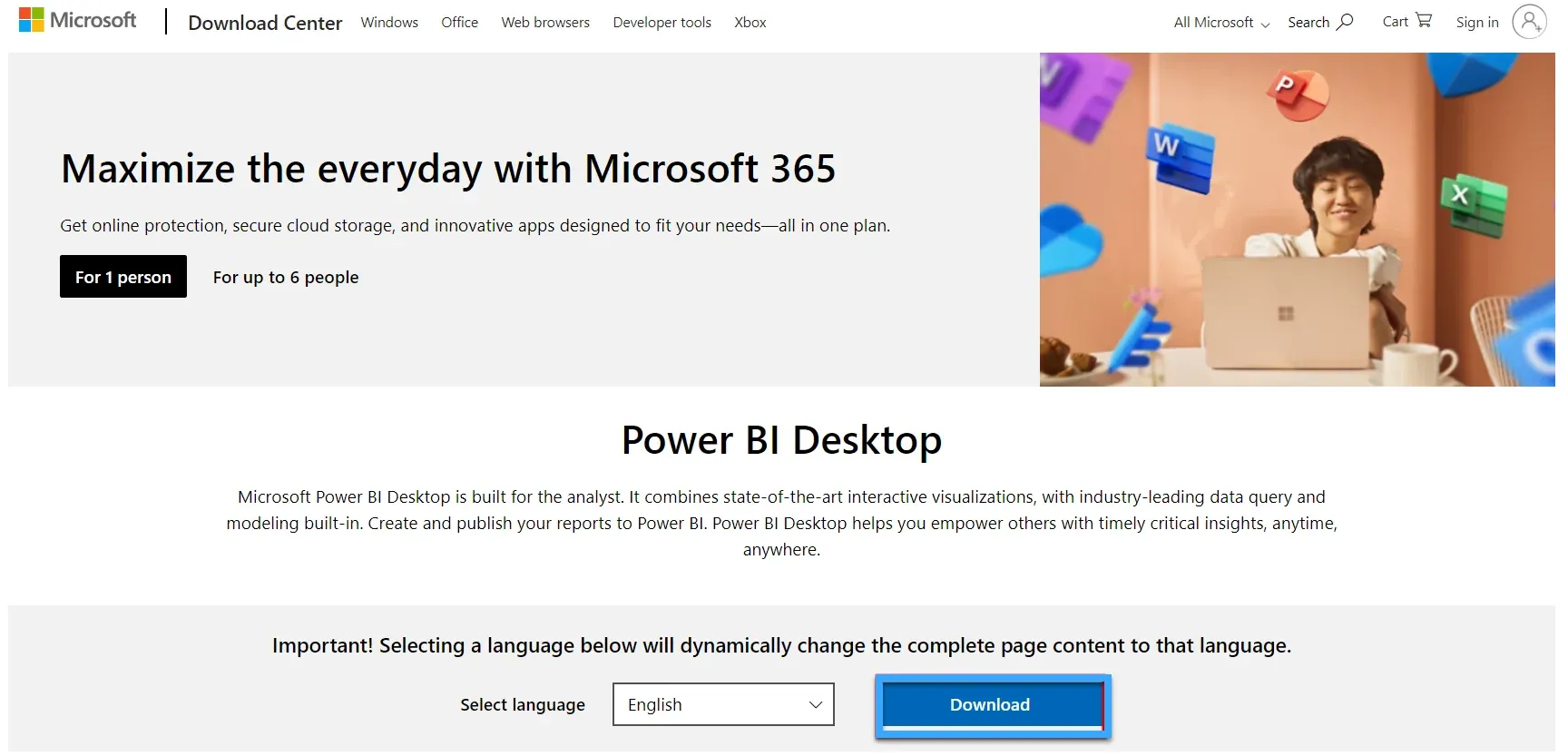
Task: Click the sign-in account avatar icon
Action: [1530, 21]
